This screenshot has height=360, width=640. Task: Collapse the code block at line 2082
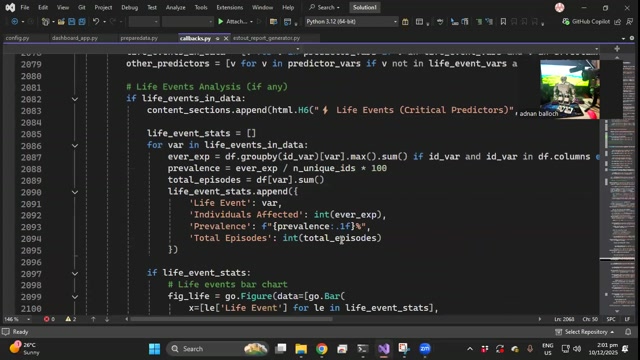click(x=75, y=99)
